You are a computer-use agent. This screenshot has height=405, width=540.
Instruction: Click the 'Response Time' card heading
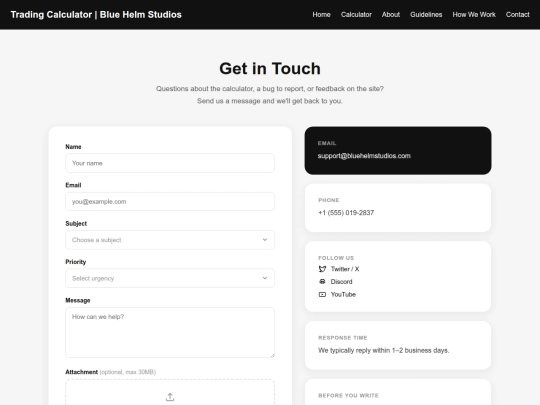coord(343,338)
